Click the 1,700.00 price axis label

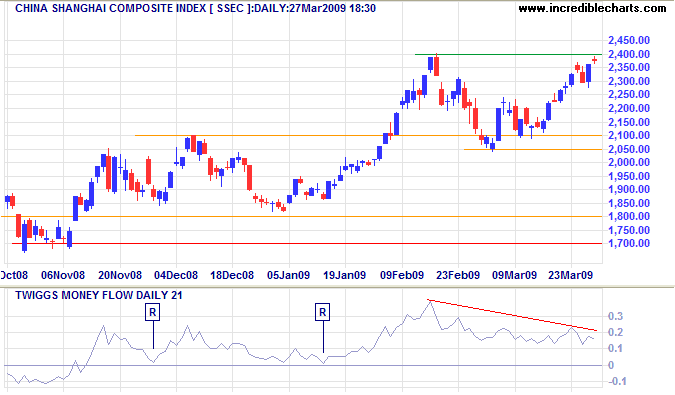tap(629, 244)
